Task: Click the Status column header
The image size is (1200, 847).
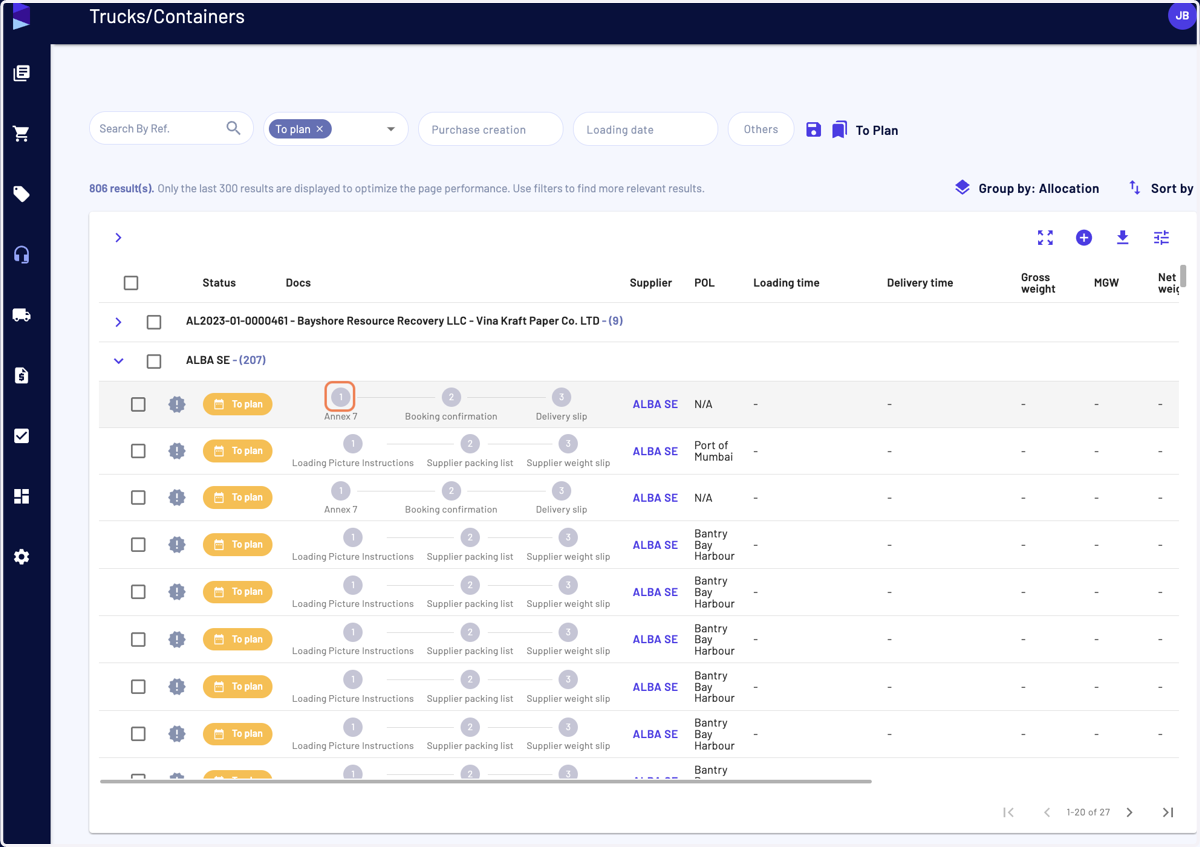Action: pyautogui.click(x=219, y=283)
